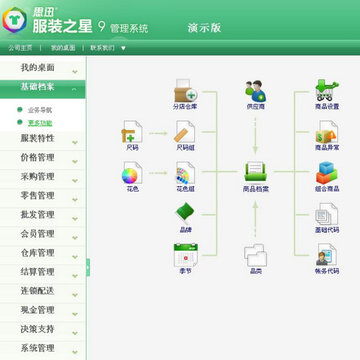This screenshot has height=360, width=360.
Task: Open the 帐务代码 accounting codes icon
Action: 326,255
